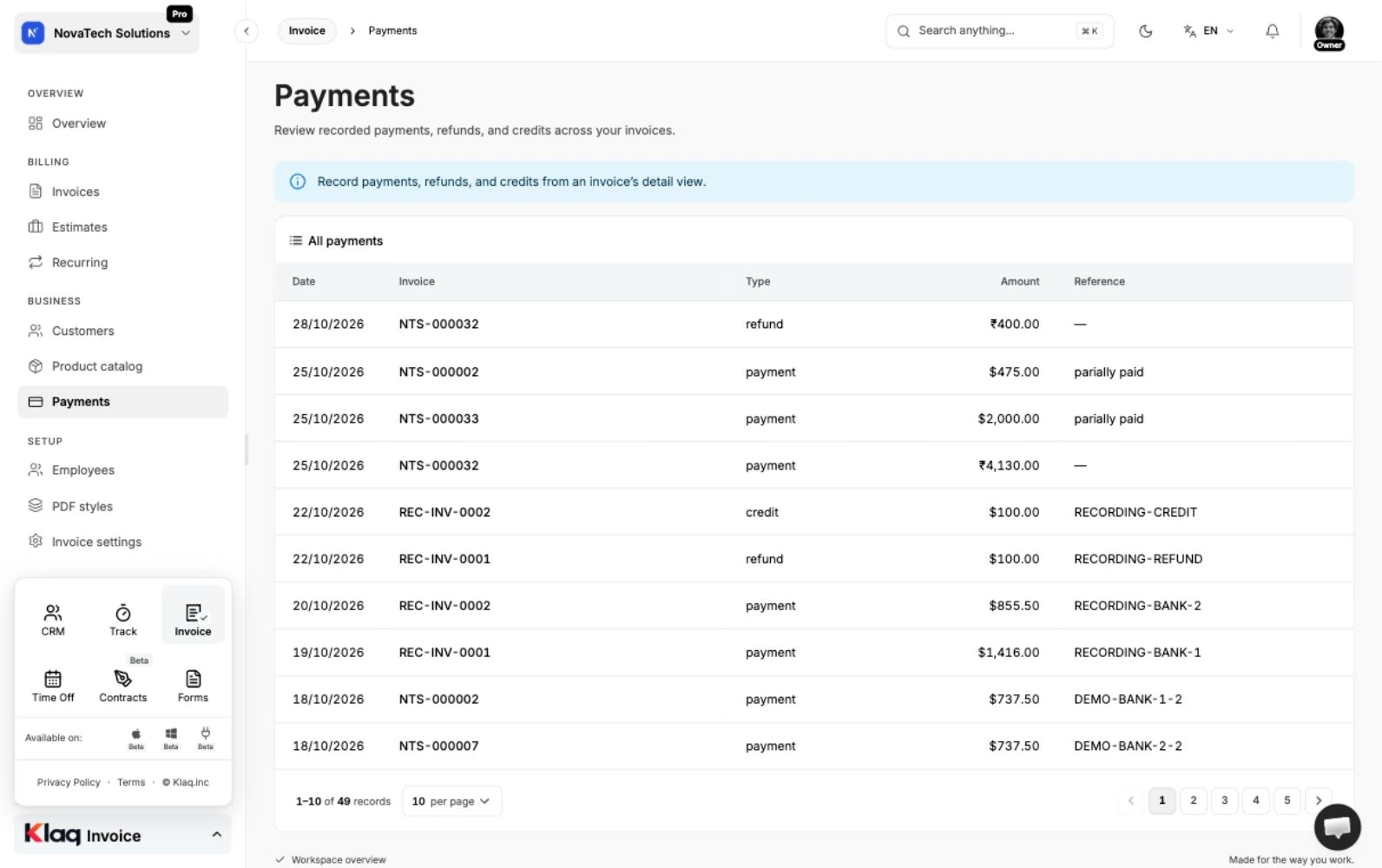Image resolution: width=1382 pixels, height=868 pixels.
Task: Open the Owner profile avatar
Action: pyautogui.click(x=1329, y=33)
